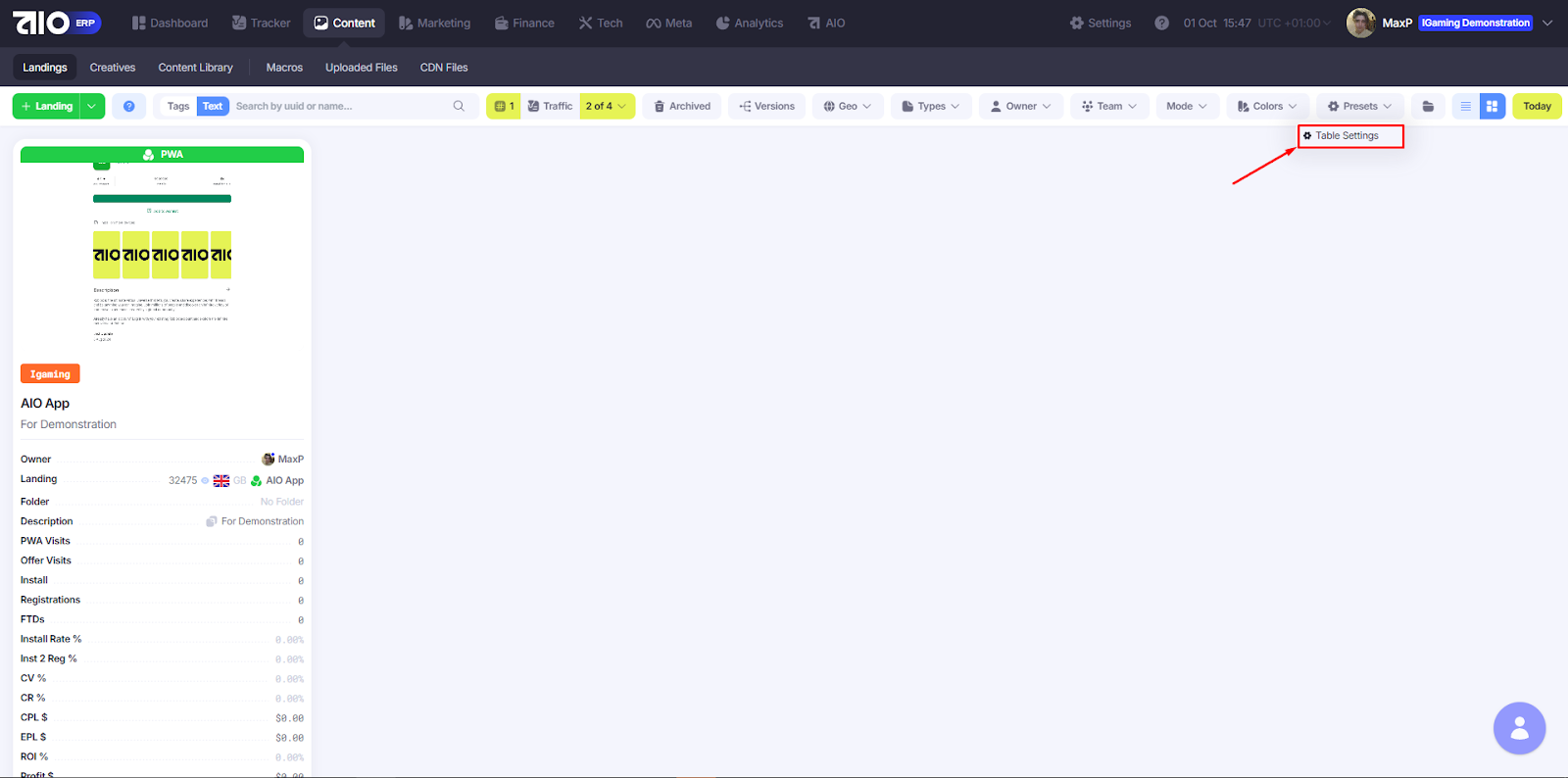Open the Colors dropdown

1267,106
